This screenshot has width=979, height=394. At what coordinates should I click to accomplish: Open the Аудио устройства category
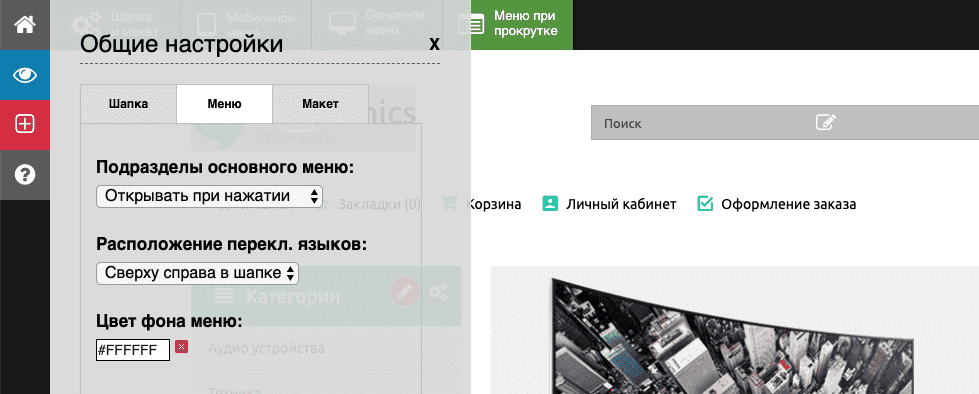[x=266, y=348]
